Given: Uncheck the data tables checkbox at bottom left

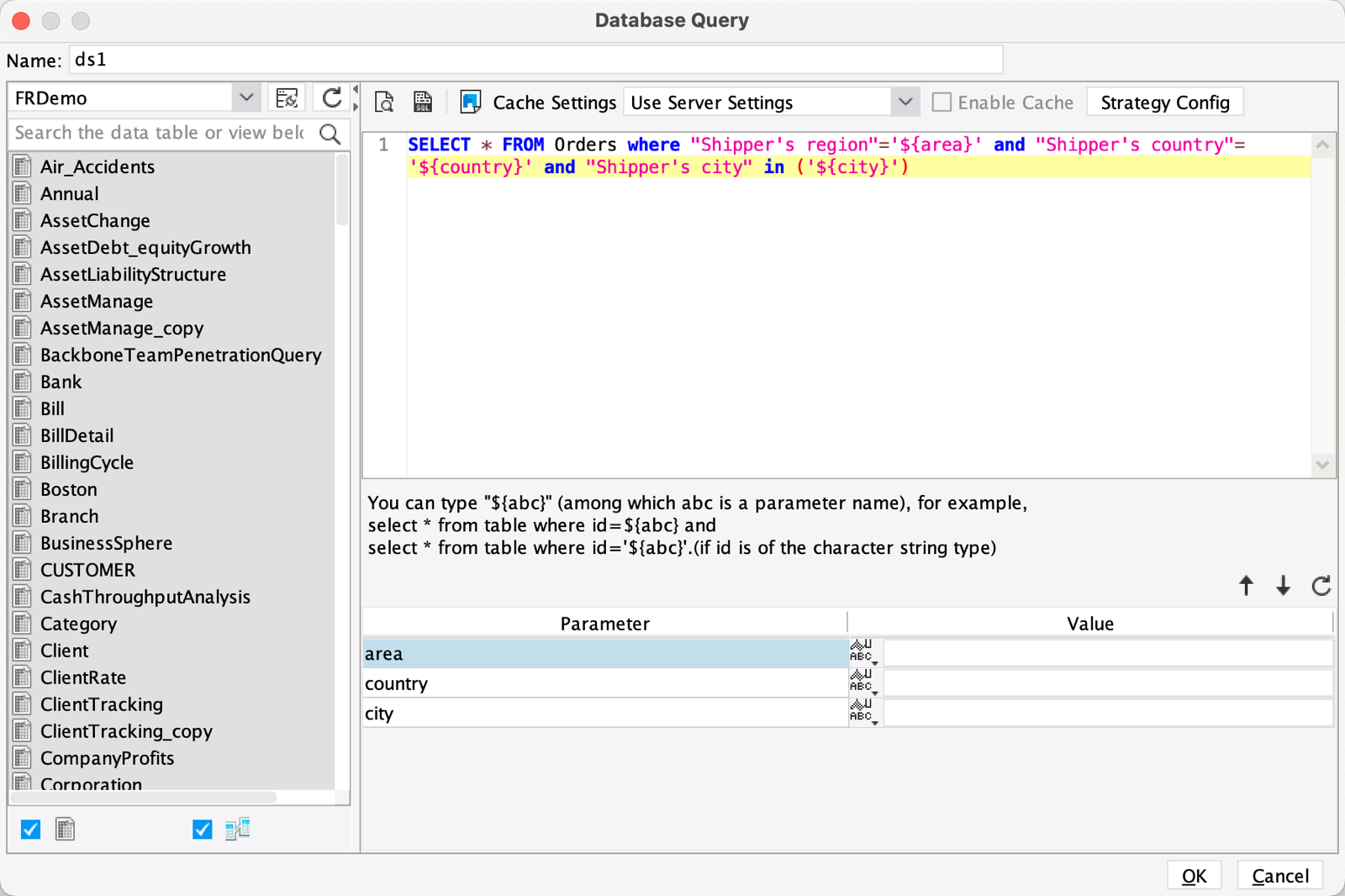Looking at the screenshot, I should pos(30,829).
